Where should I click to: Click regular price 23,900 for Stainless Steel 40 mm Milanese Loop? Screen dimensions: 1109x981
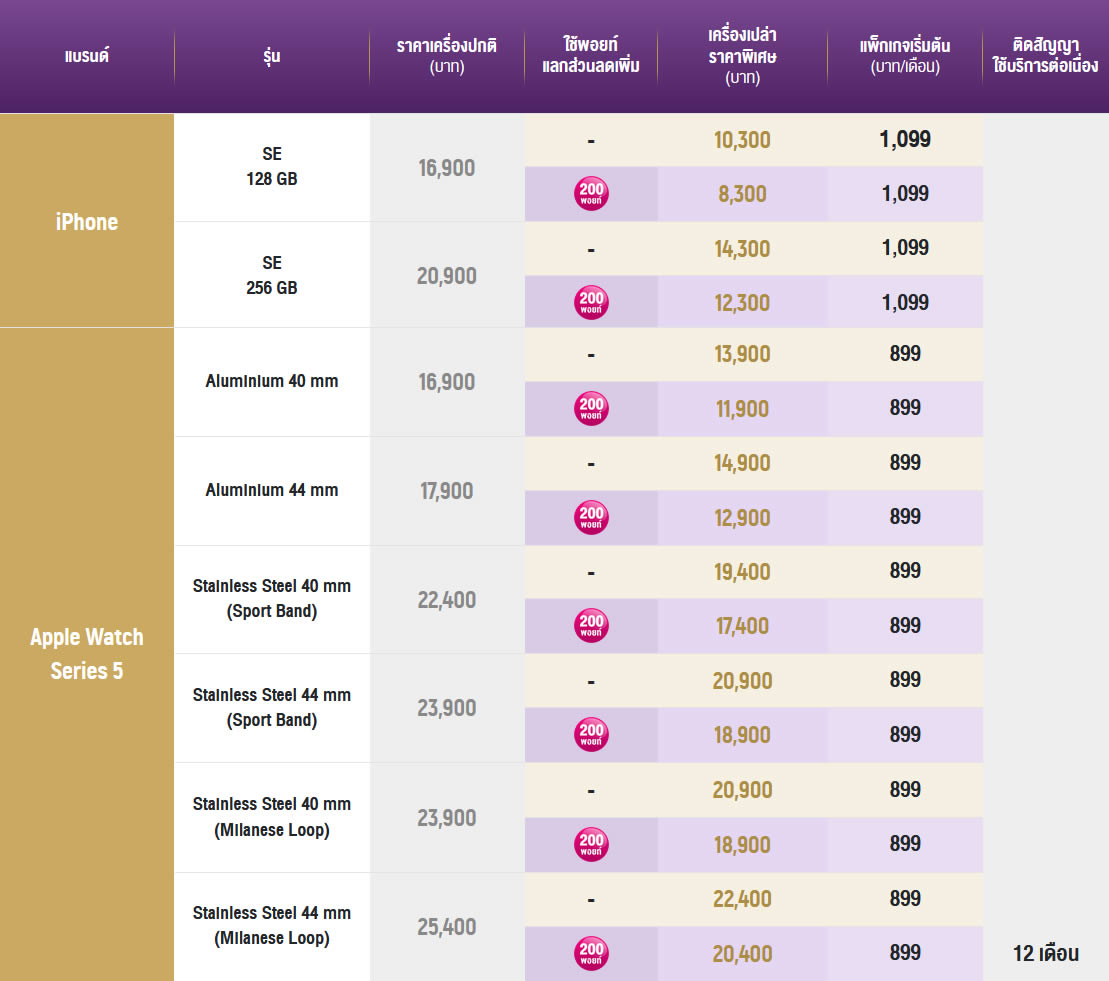[446, 818]
